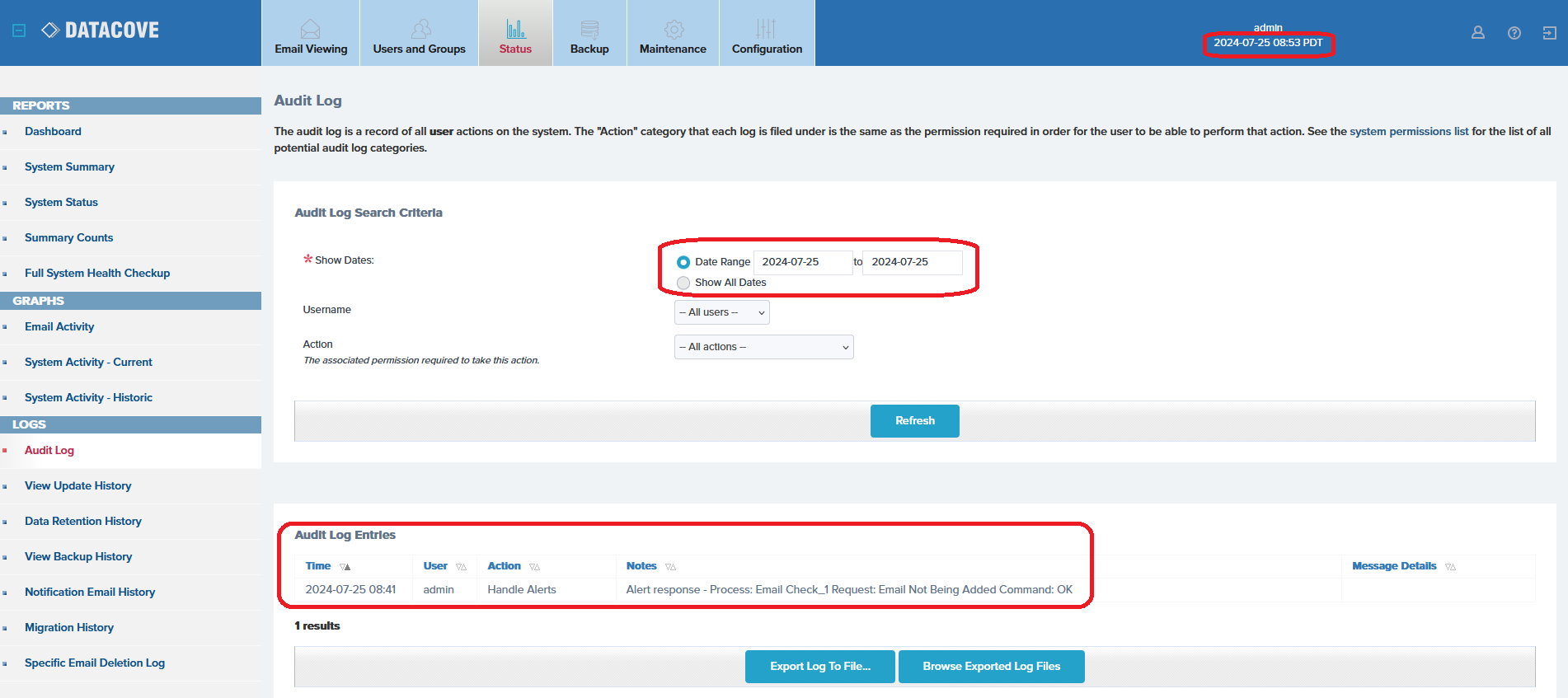
Task: Click the Configuration sliders icon
Action: click(x=766, y=30)
